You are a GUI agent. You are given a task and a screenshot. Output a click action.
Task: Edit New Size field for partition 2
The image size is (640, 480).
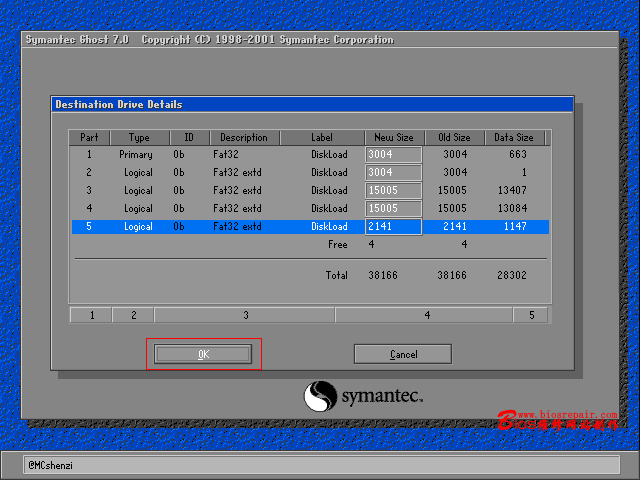pyautogui.click(x=393, y=173)
